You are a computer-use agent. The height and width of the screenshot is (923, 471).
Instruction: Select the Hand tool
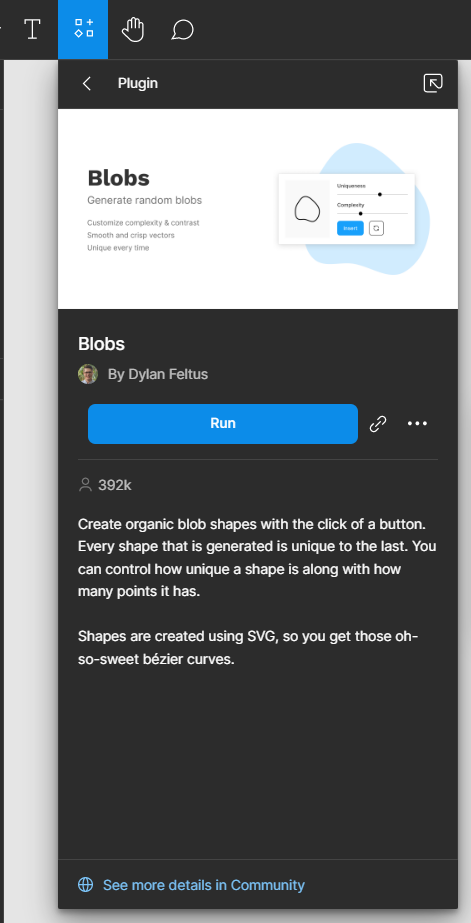(133, 29)
